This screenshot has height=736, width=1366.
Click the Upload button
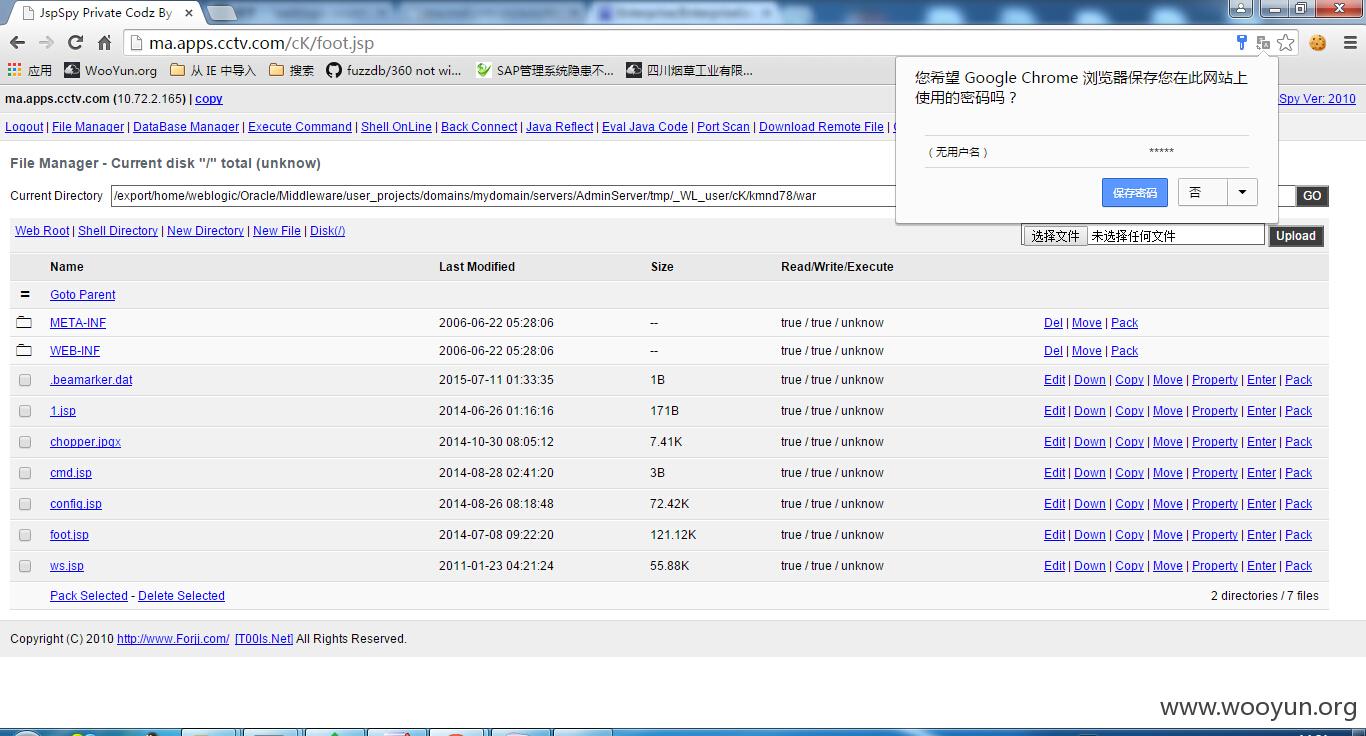point(1295,236)
